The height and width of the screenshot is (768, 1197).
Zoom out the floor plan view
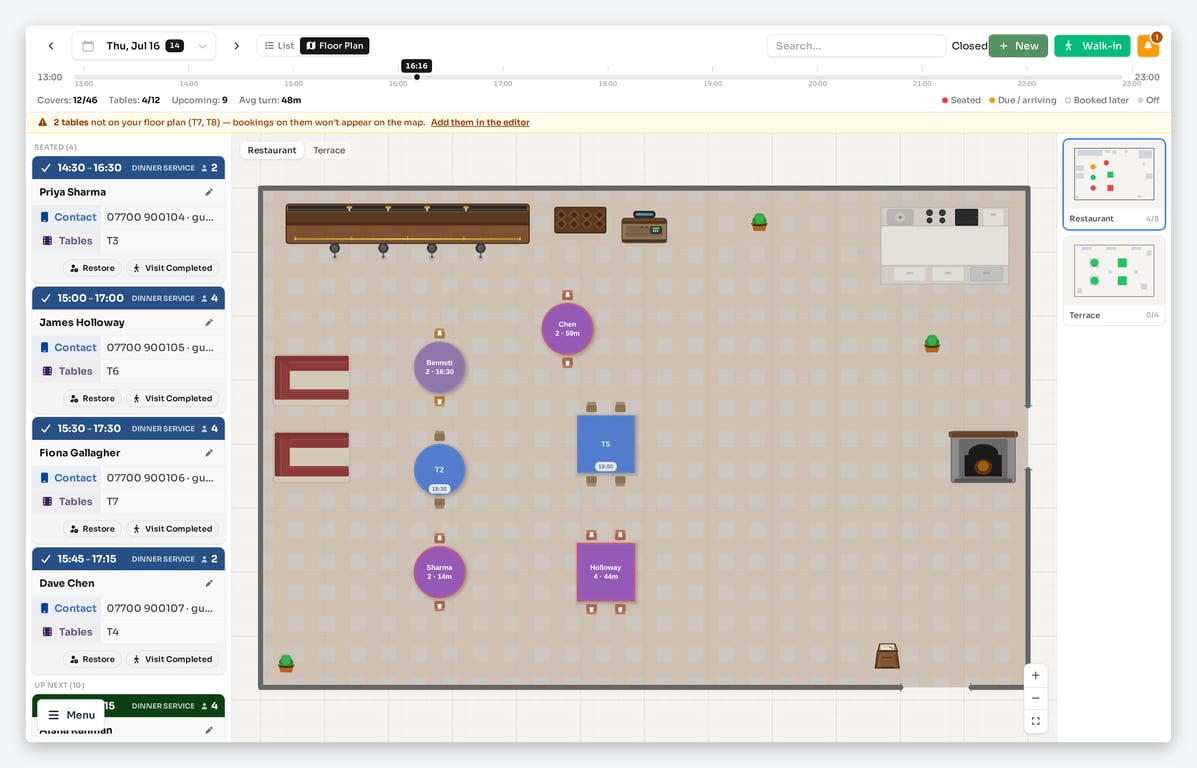pyautogui.click(x=1035, y=699)
